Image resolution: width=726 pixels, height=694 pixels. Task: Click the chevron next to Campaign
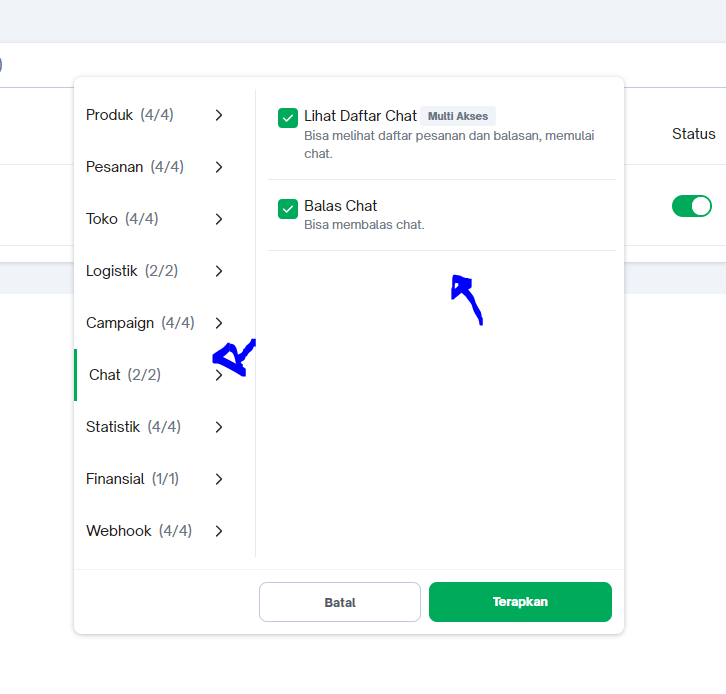[x=219, y=323]
